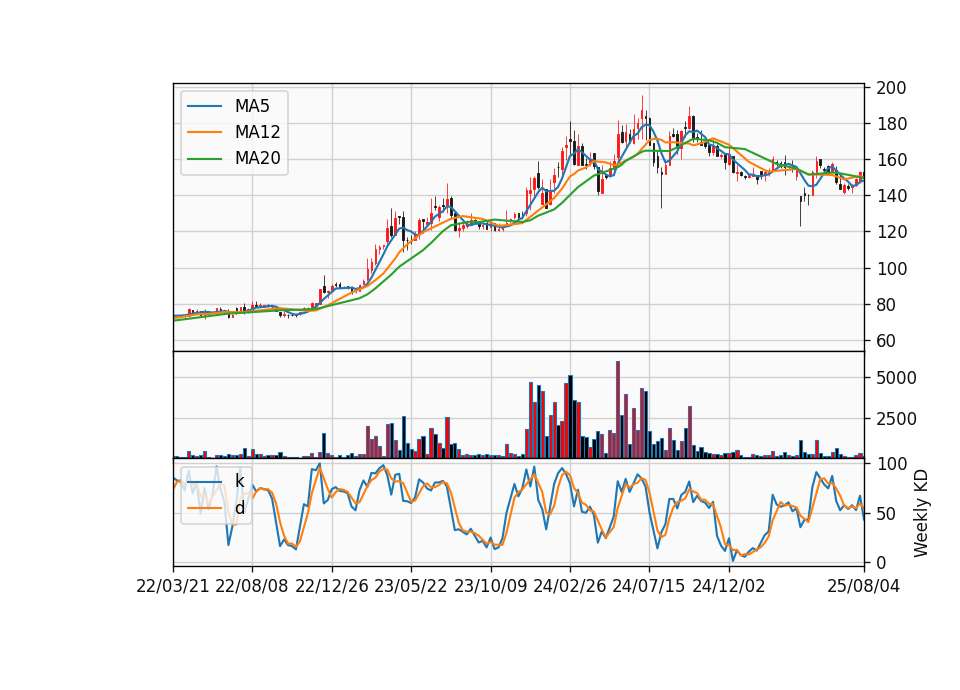Click the k legend label in KD panel
This screenshot has height=690, width=960.
coord(239,481)
